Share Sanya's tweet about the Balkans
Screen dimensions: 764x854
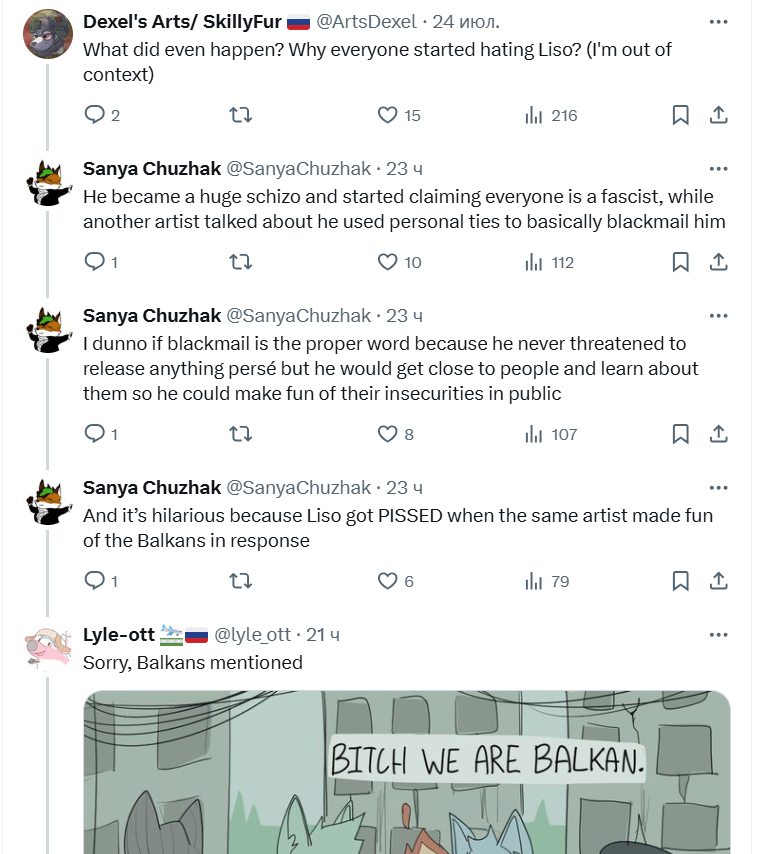pyautogui.click(x=718, y=581)
